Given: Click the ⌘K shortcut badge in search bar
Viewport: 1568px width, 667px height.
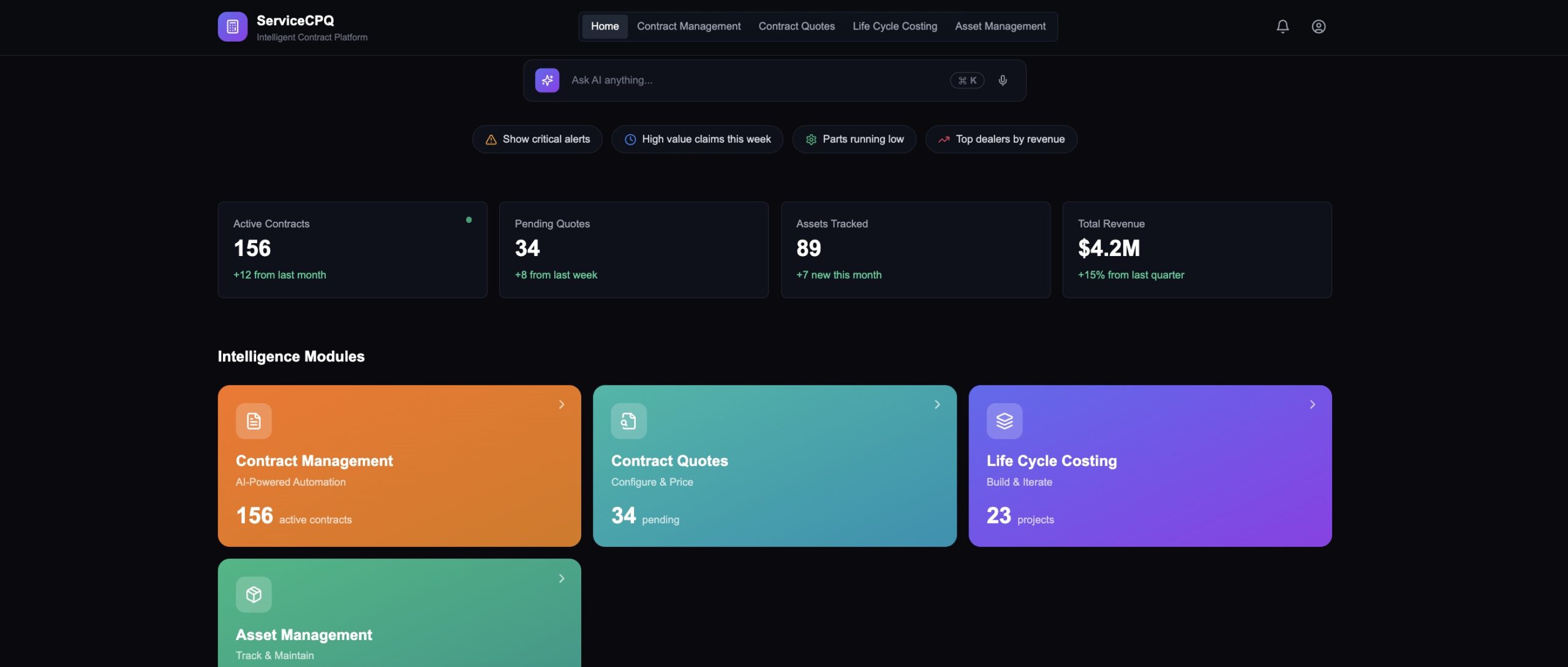Looking at the screenshot, I should coord(967,80).
